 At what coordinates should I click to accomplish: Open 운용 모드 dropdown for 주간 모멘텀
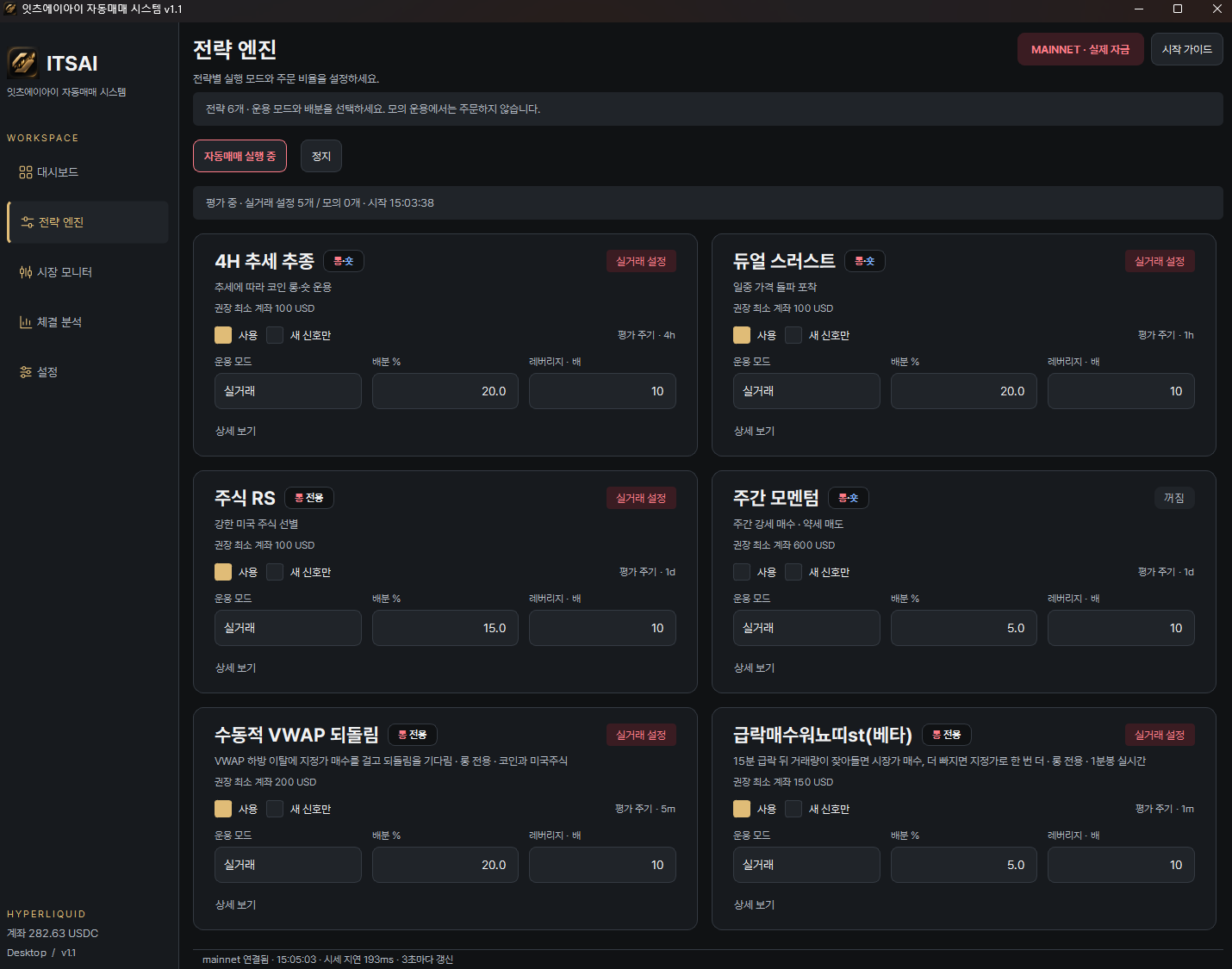click(806, 628)
